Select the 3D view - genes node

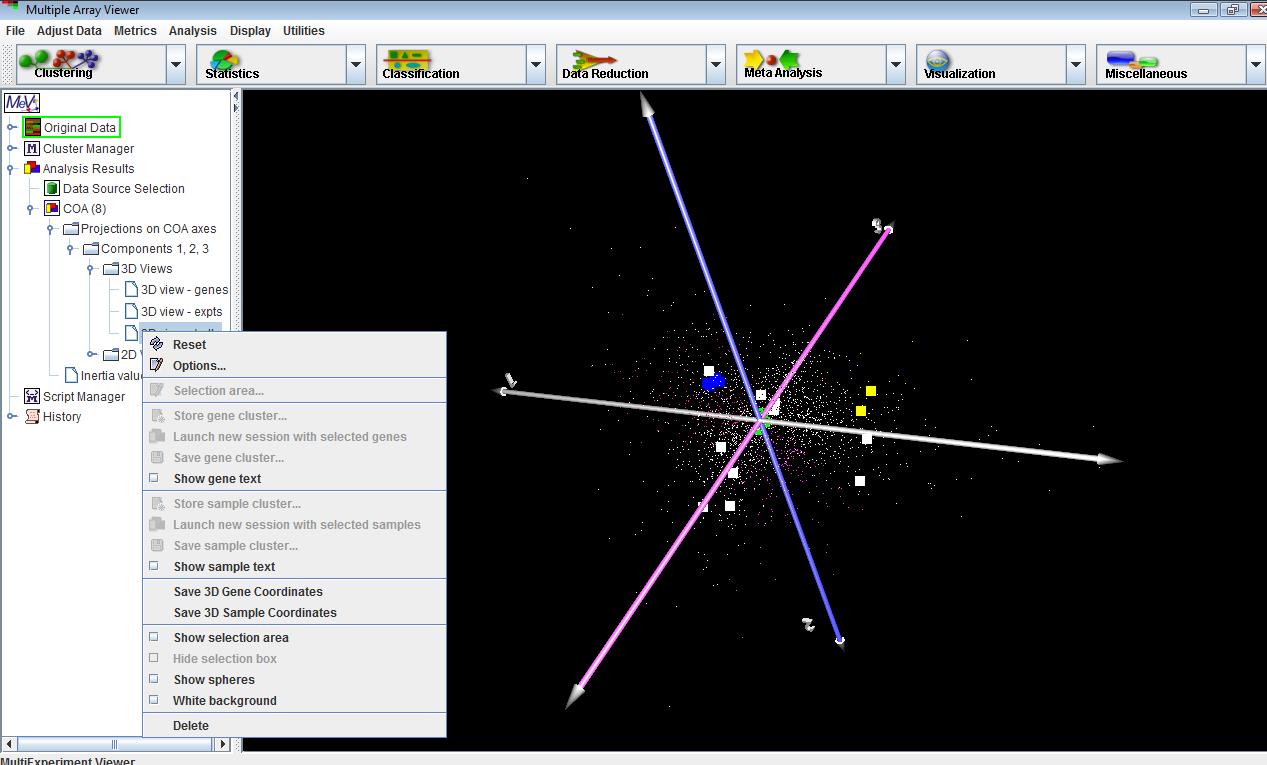coord(183,290)
